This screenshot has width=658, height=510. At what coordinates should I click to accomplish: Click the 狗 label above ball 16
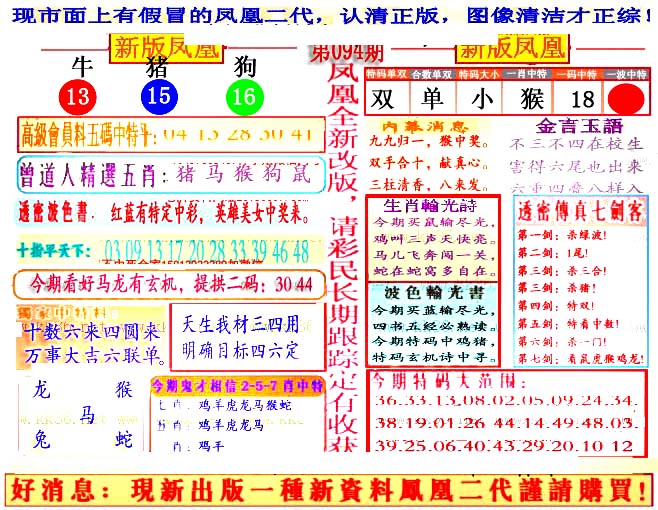coord(245,67)
